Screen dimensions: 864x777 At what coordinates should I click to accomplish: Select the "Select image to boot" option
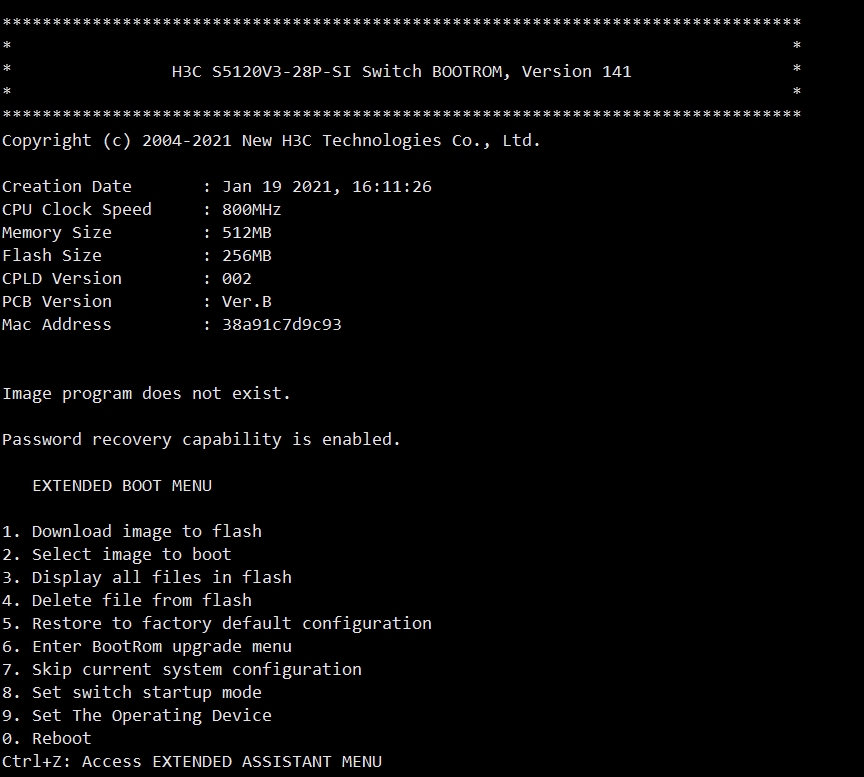(x=117, y=554)
